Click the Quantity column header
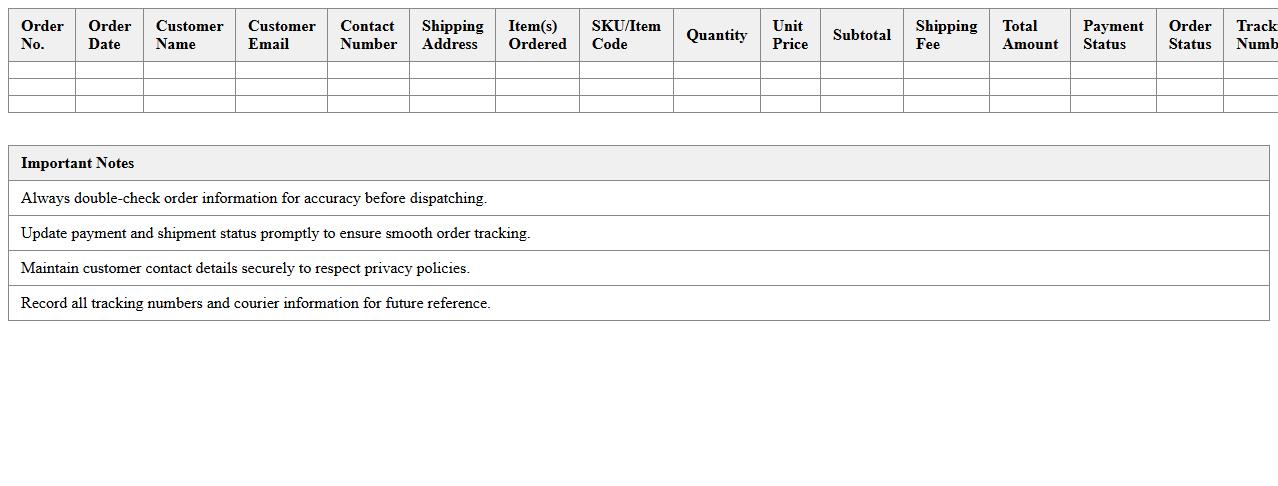1278x486 pixels. (x=716, y=35)
